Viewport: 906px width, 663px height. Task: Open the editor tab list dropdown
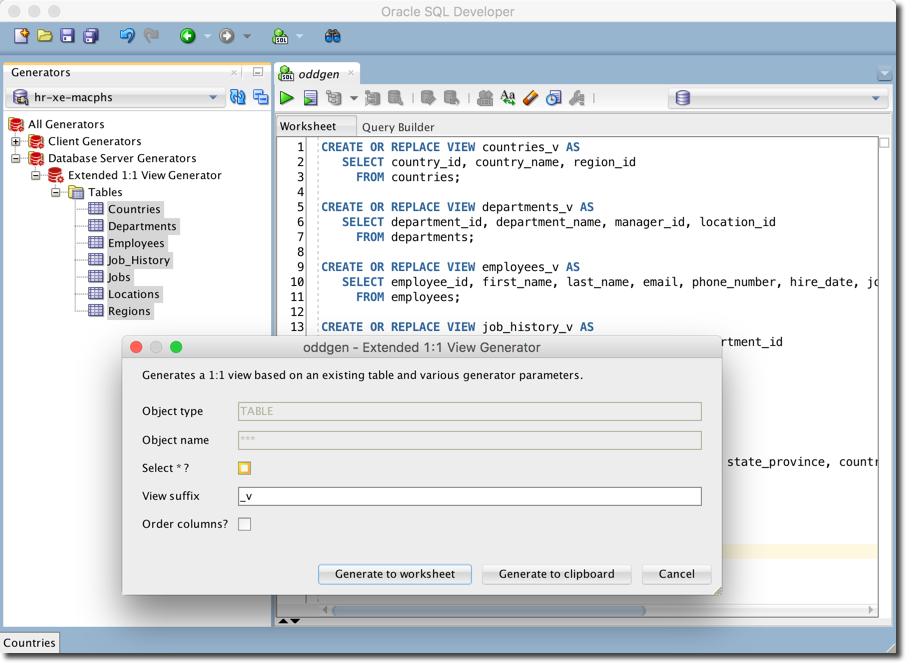(x=884, y=74)
